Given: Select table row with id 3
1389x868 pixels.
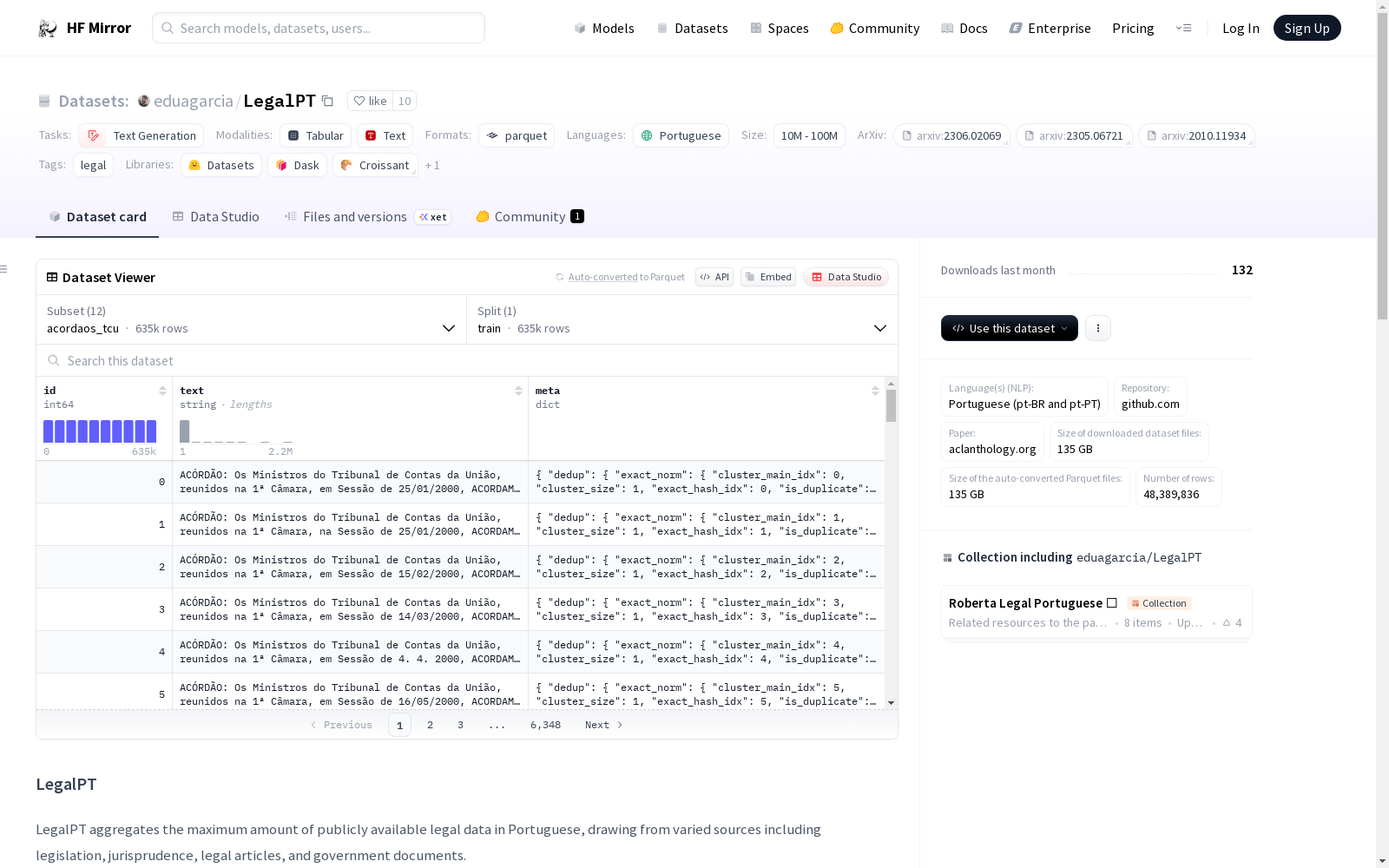Looking at the screenshot, I should [x=460, y=609].
